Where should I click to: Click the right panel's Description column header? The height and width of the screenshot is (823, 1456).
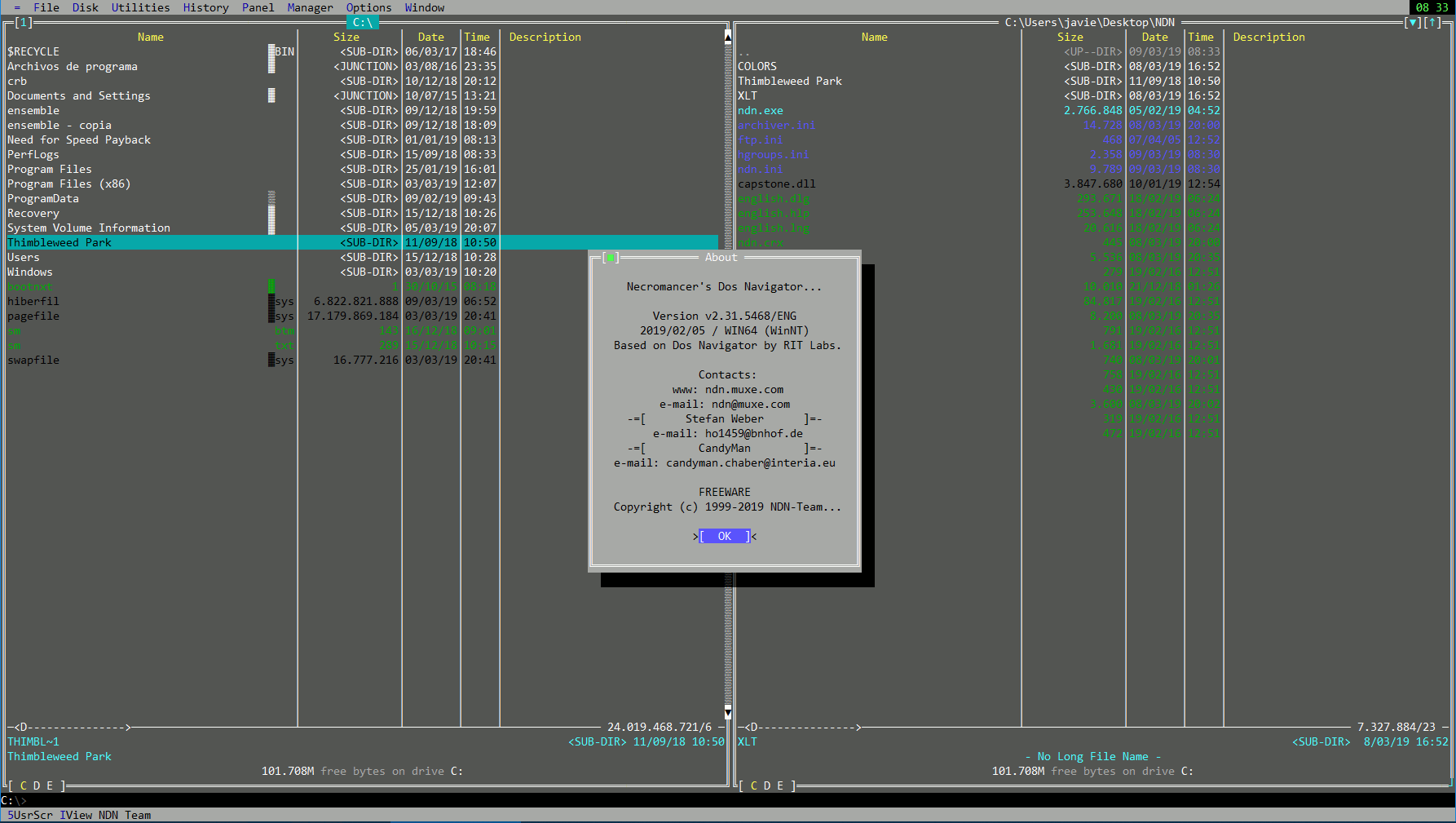1269,37
